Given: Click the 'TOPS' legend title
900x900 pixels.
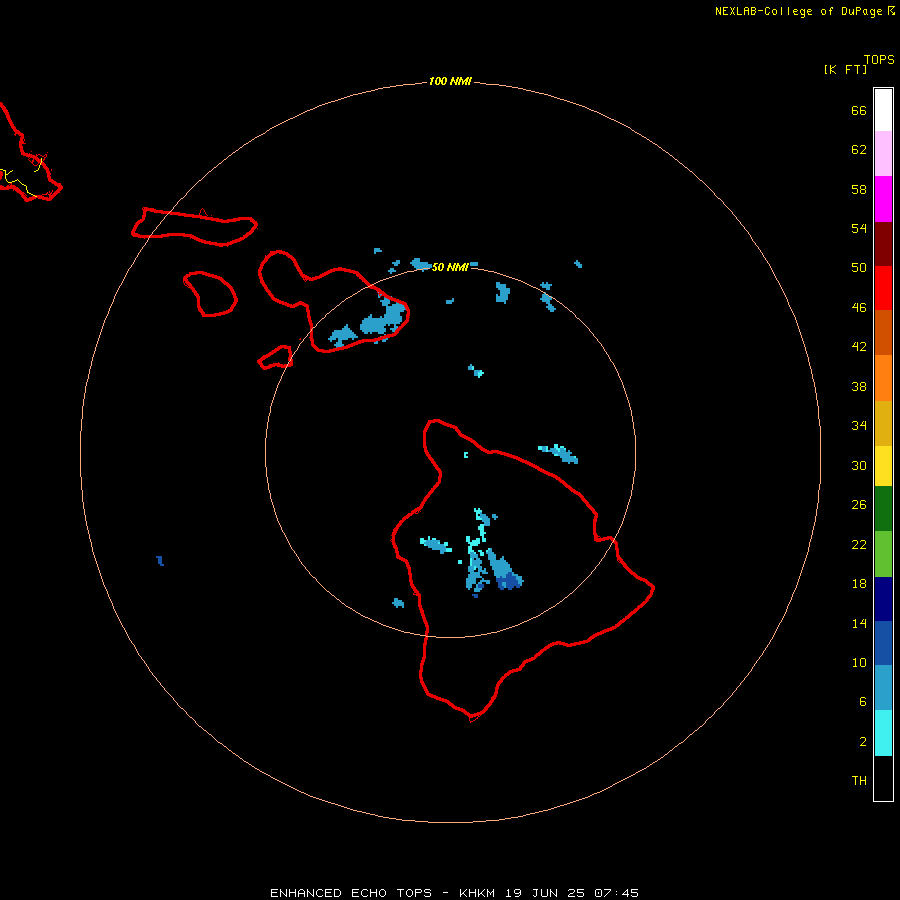Looking at the screenshot, I should (879, 60).
